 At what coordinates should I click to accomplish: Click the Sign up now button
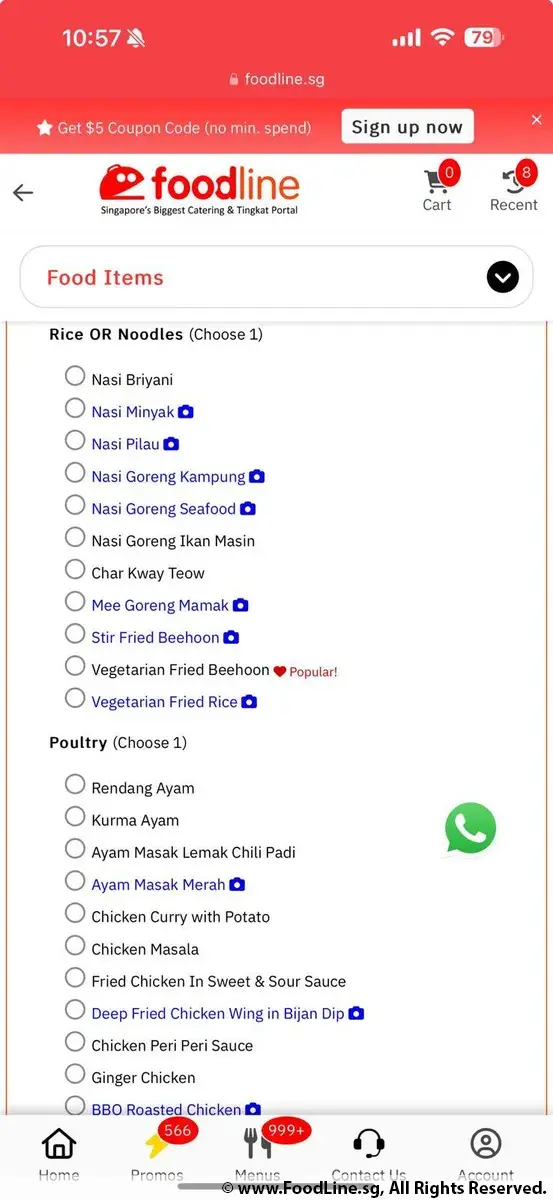pyautogui.click(x=407, y=127)
